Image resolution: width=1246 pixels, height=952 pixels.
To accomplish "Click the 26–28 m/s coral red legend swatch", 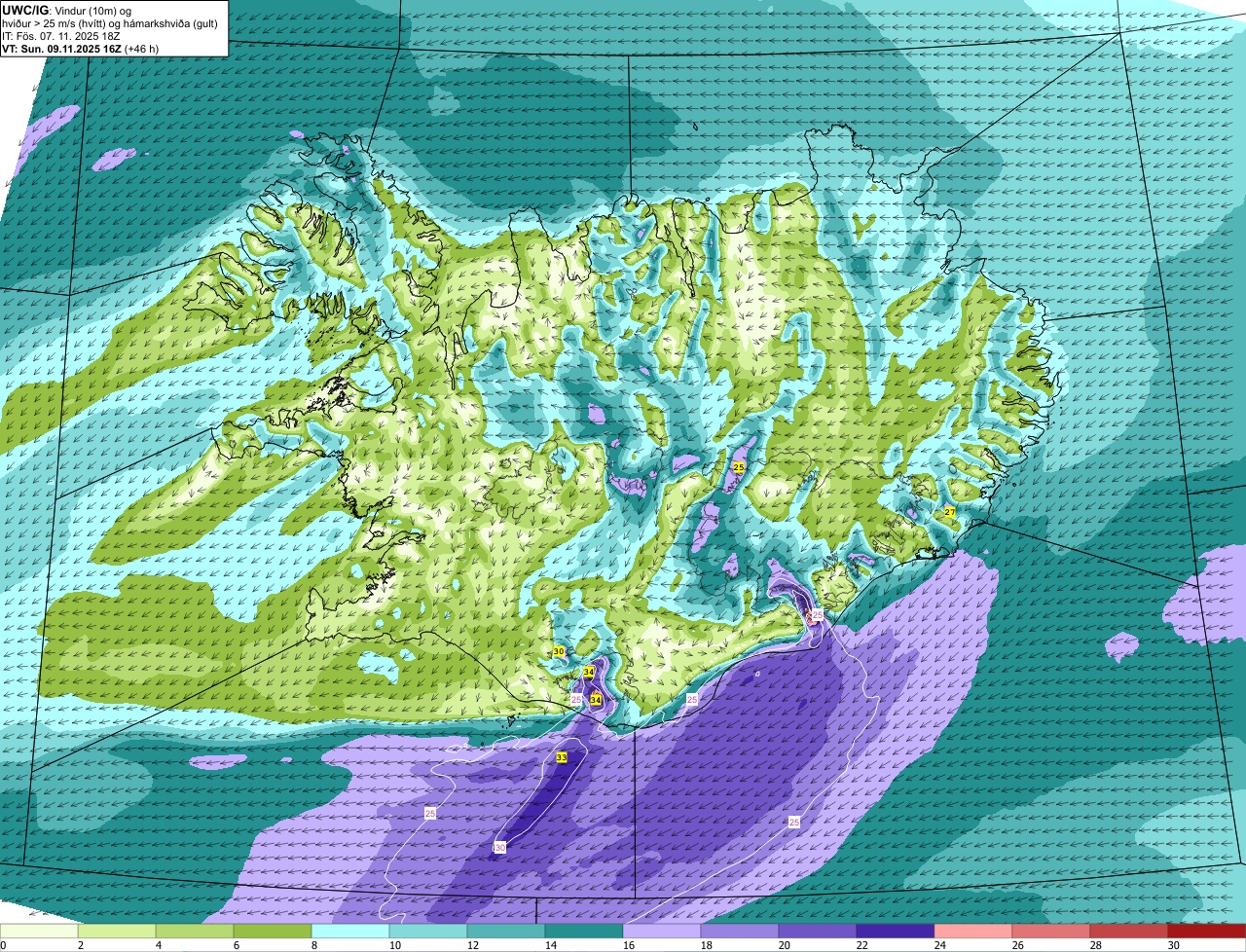I will [1051, 932].
